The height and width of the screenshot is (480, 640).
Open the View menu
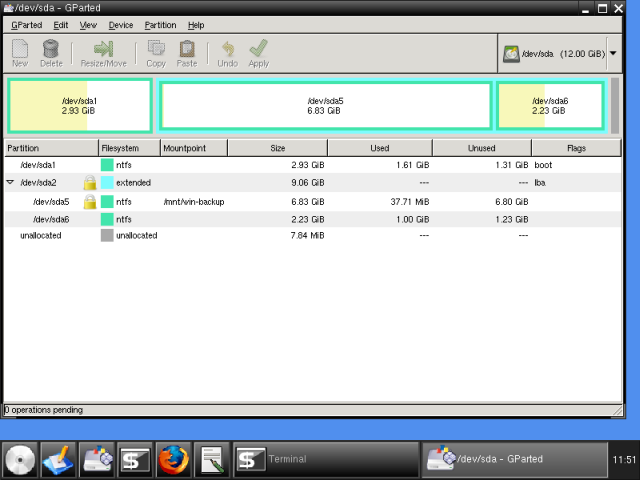88,25
